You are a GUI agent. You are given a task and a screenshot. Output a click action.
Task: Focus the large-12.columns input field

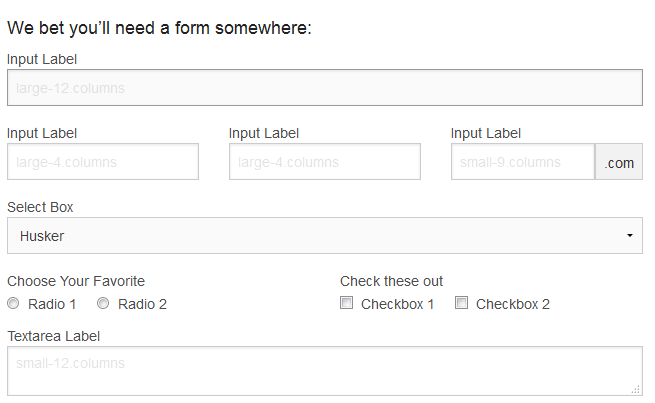324,88
